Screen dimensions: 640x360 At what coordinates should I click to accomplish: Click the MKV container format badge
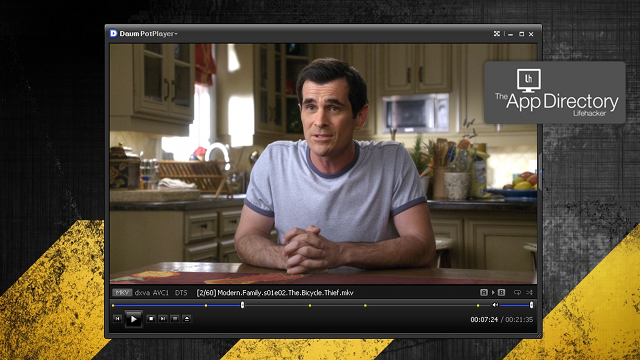point(122,293)
